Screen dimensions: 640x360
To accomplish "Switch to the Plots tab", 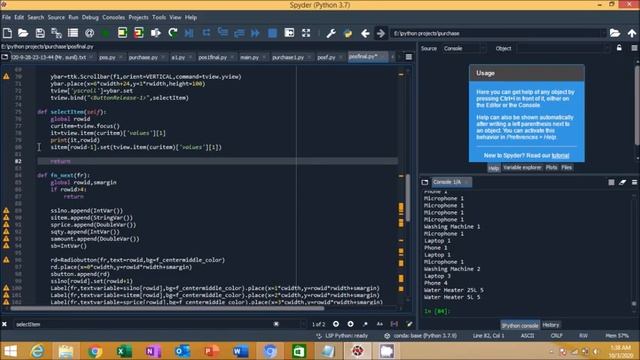I will (x=551, y=168).
